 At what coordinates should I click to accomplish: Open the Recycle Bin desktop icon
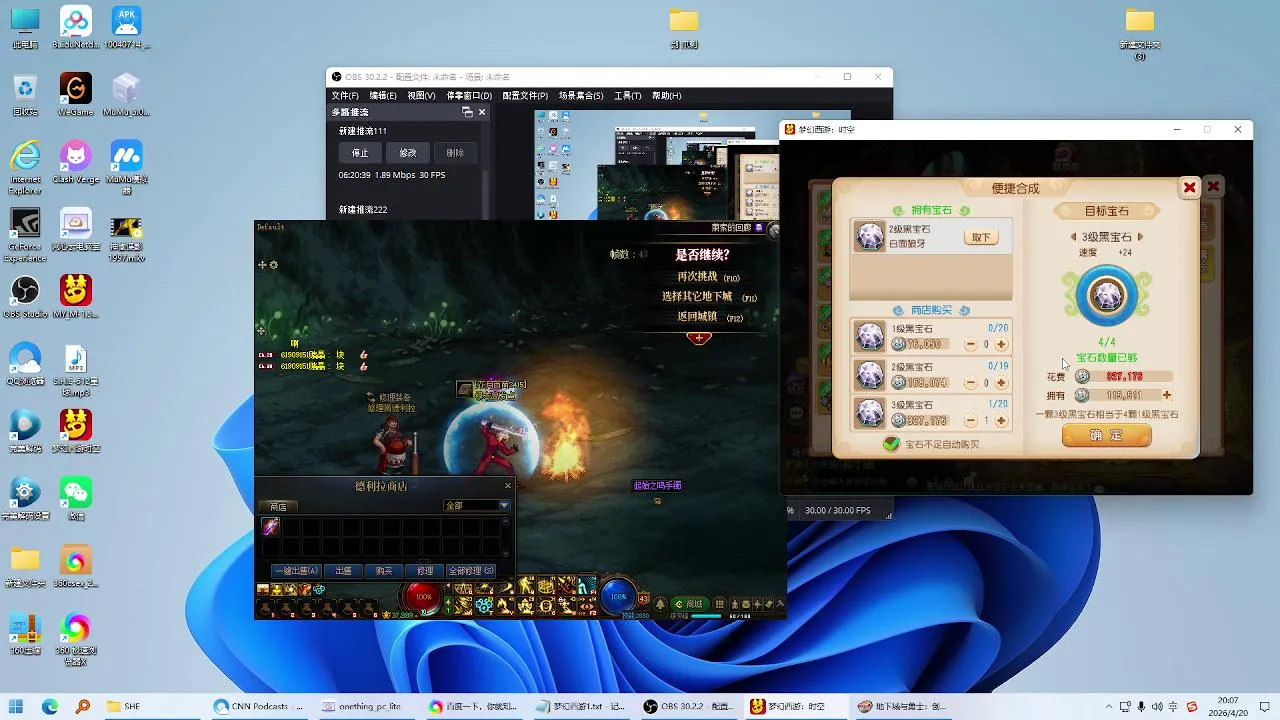[x=25, y=94]
